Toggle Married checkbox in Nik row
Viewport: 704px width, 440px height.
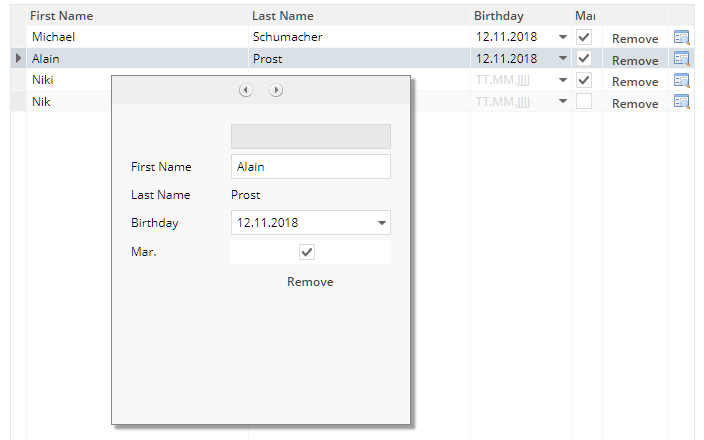pos(584,102)
